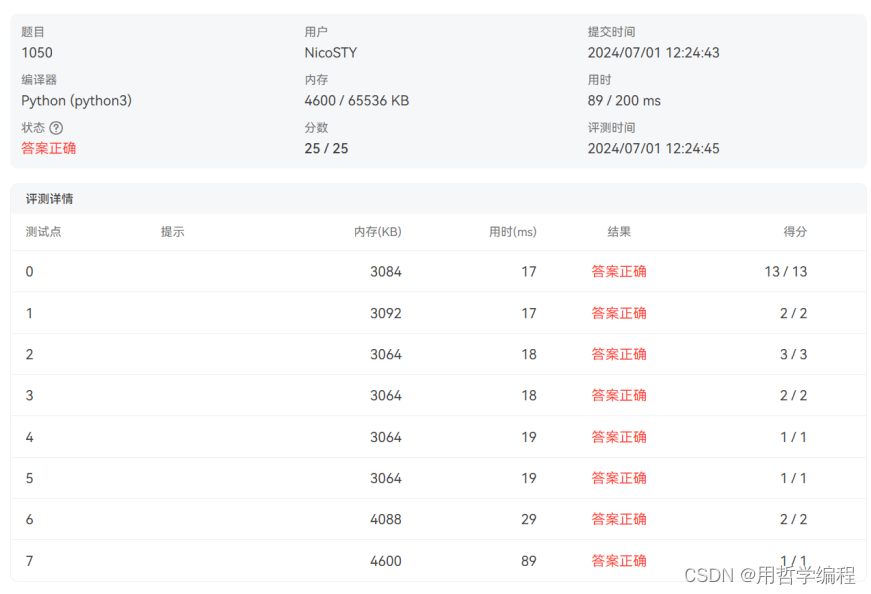Select time value 29
Viewport: 871px width, 594px height.
tap(529, 520)
